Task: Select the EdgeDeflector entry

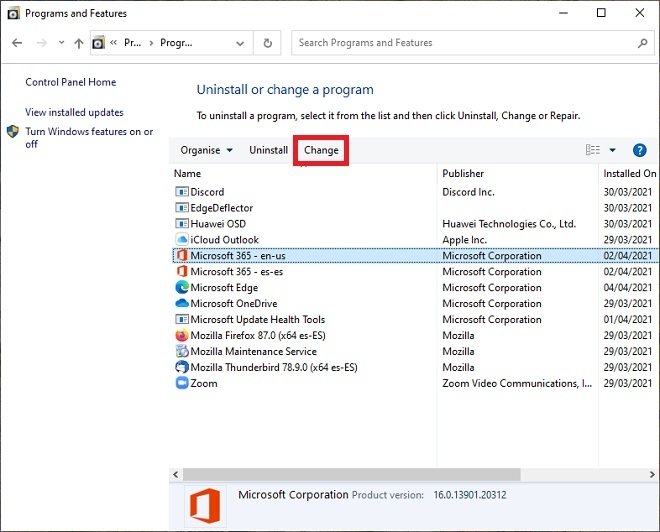Action: tap(221, 208)
